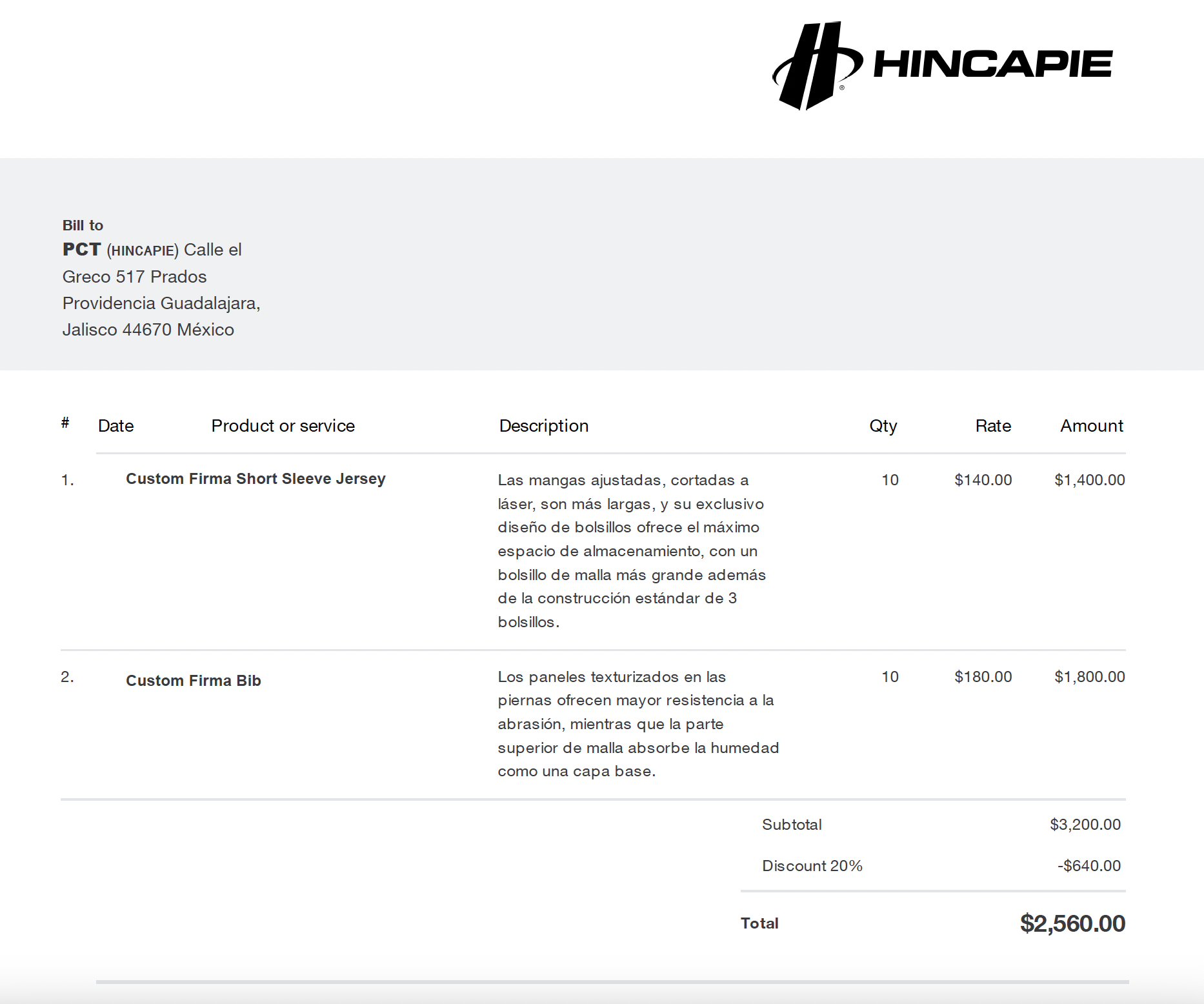The image size is (1204, 1004).
Task: Click row number '2.'
Action: coord(68,677)
